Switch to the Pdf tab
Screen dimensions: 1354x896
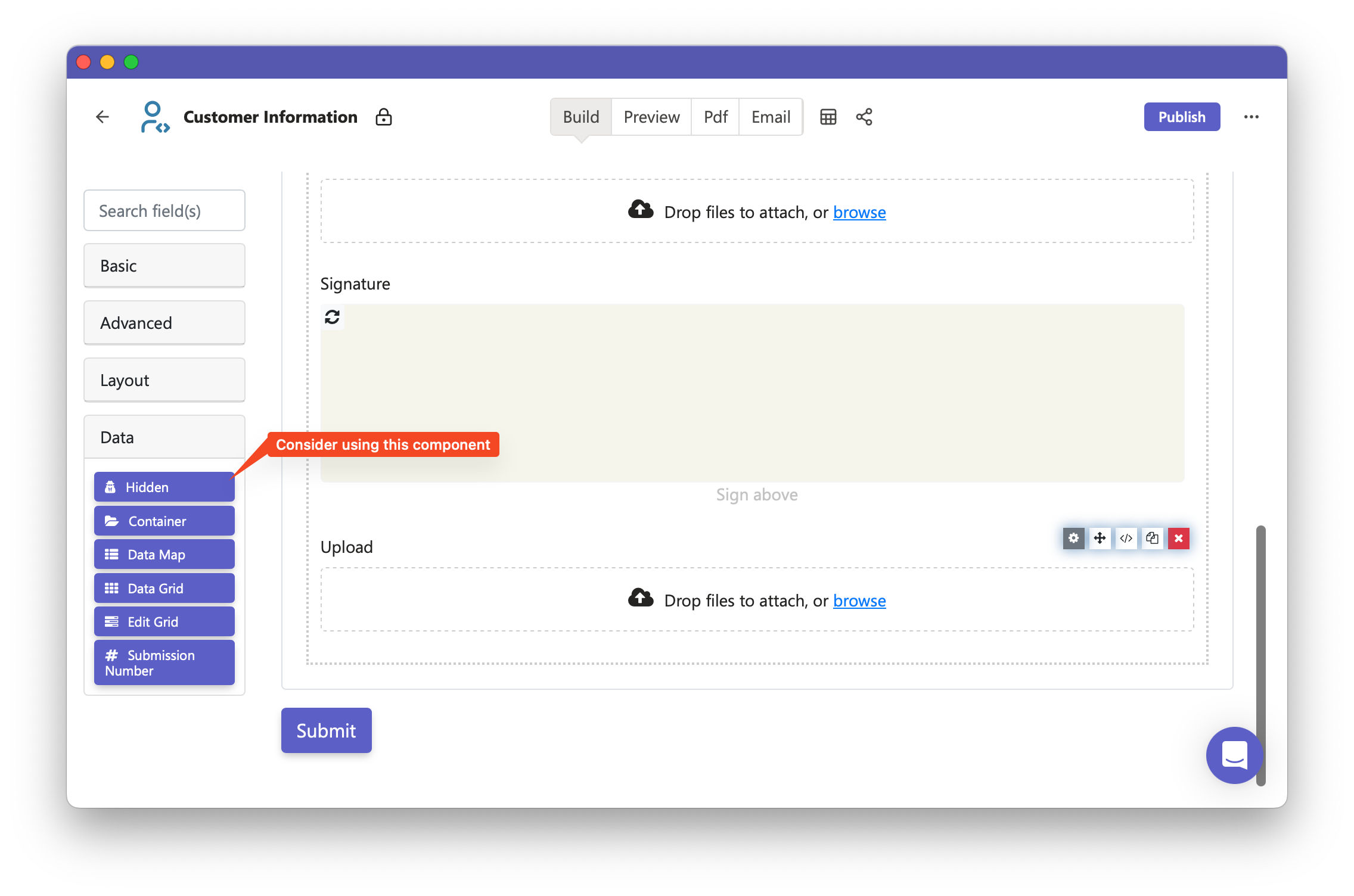click(715, 117)
